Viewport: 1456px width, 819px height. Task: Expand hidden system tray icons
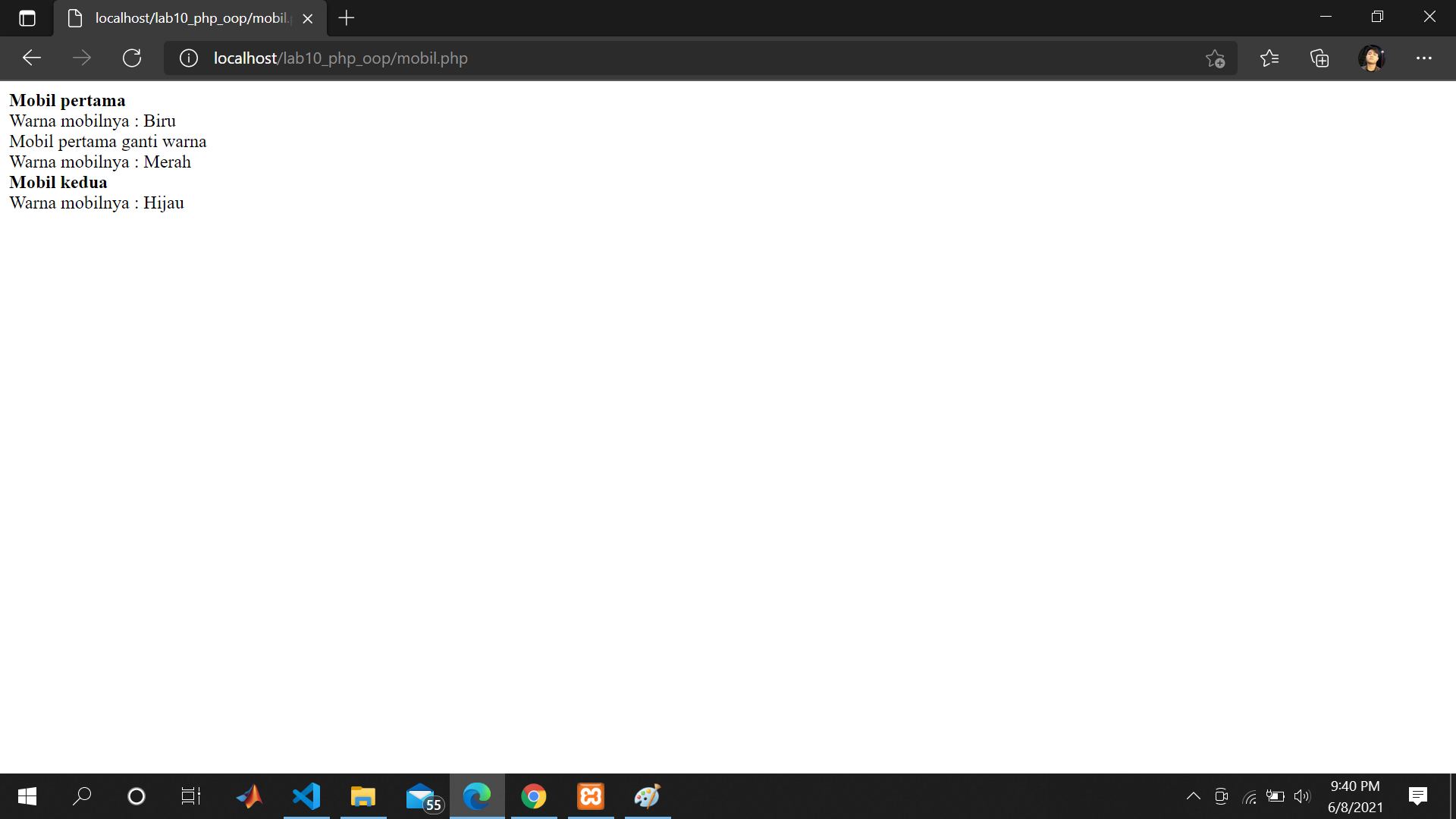(1193, 795)
